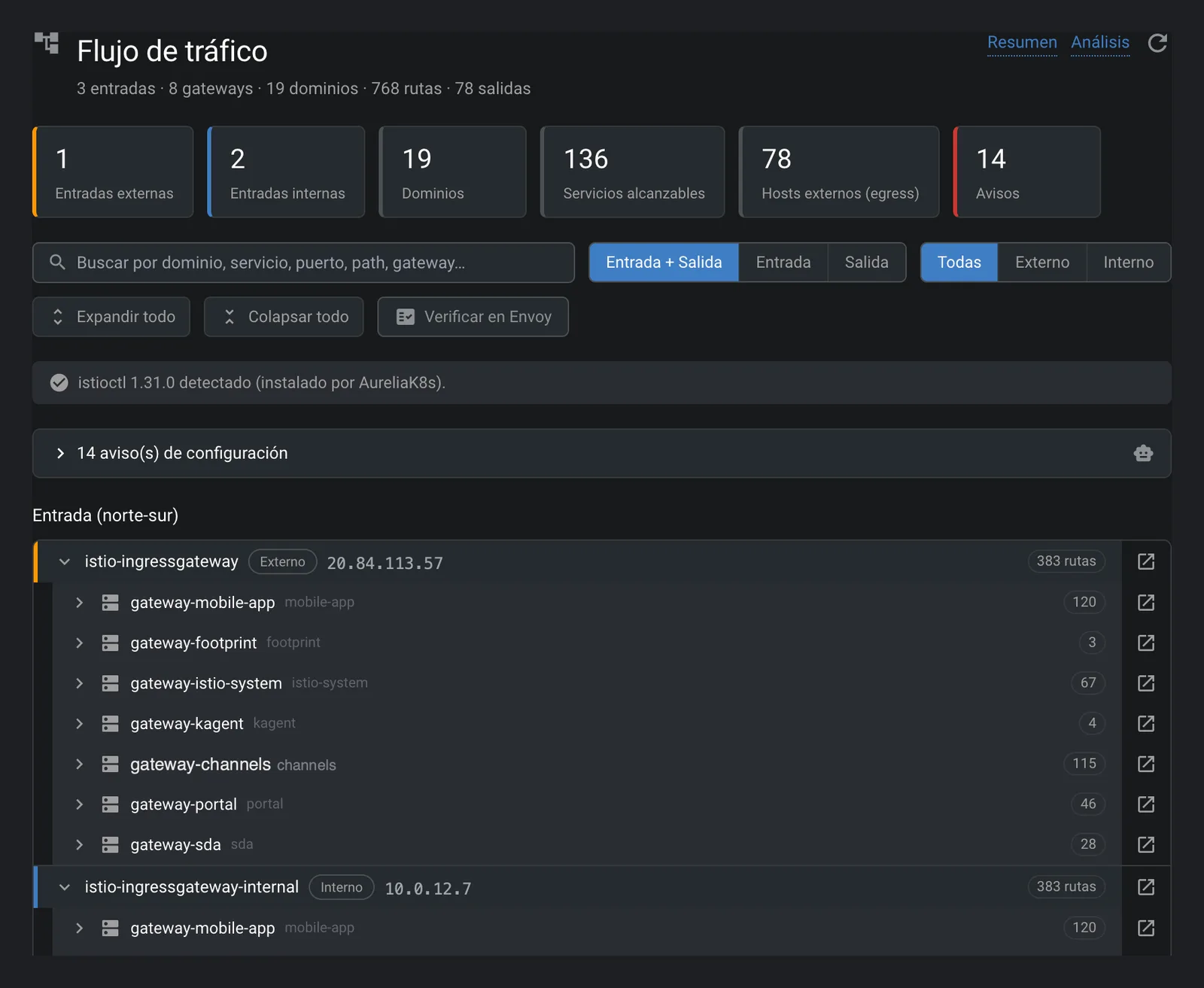
Task: Click the istioctl detected checkmark icon
Action: [59, 383]
